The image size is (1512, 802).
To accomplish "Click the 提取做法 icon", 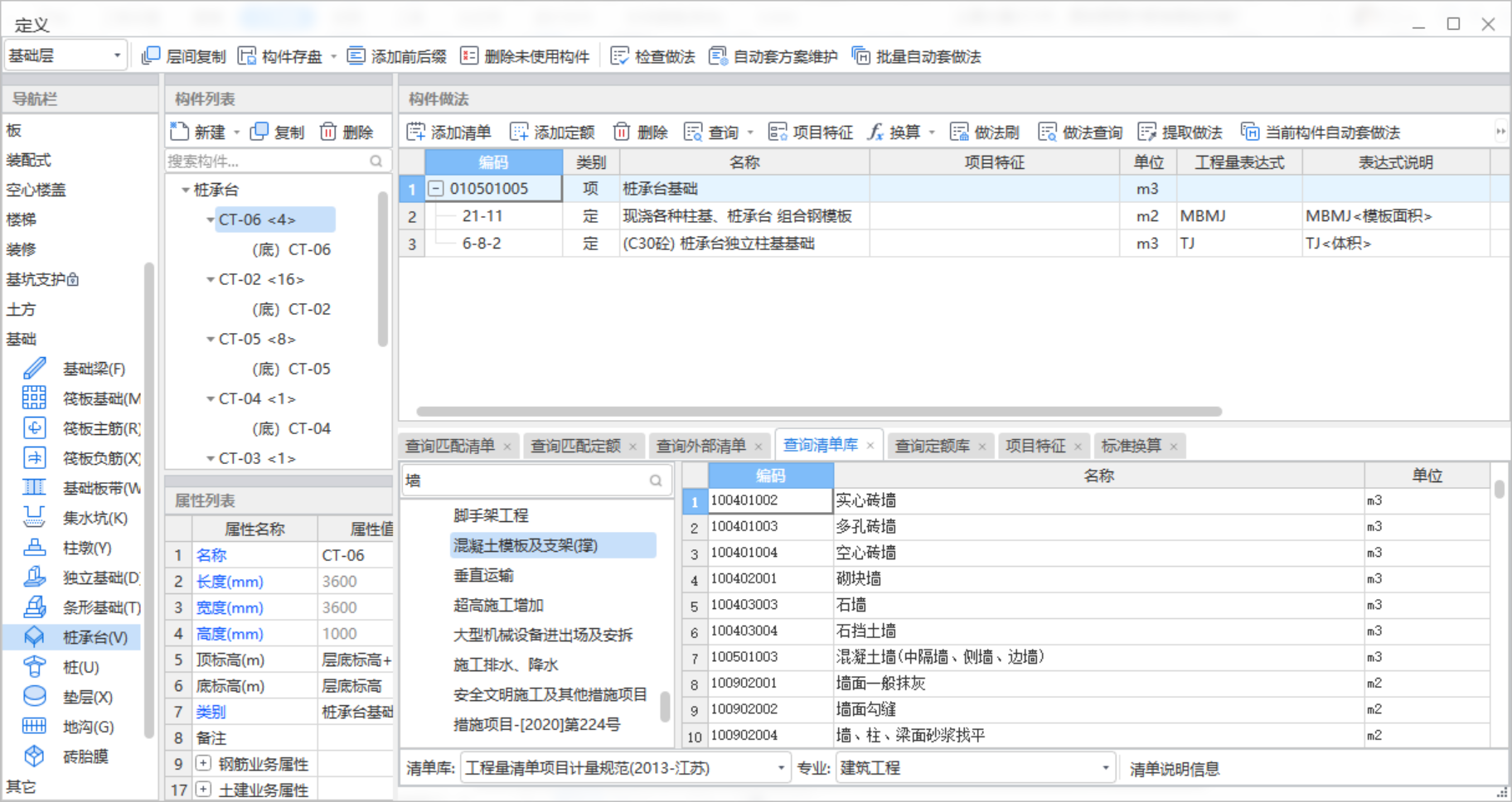I will pyautogui.click(x=1146, y=131).
